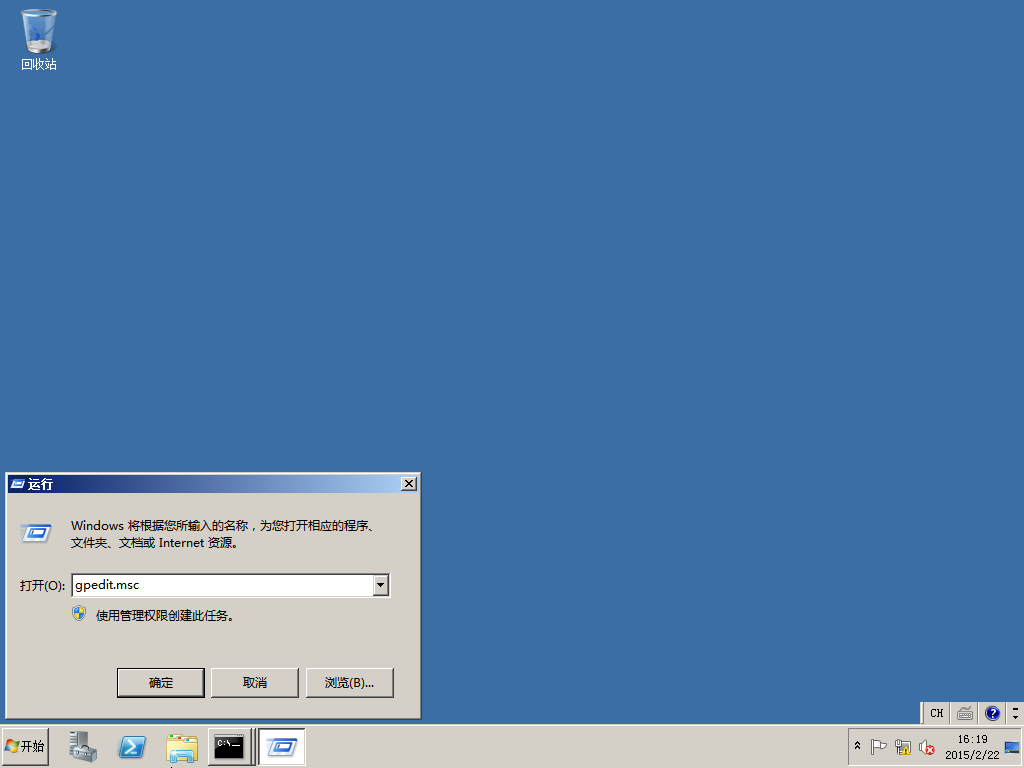Click the muted volume tray icon

(926, 746)
